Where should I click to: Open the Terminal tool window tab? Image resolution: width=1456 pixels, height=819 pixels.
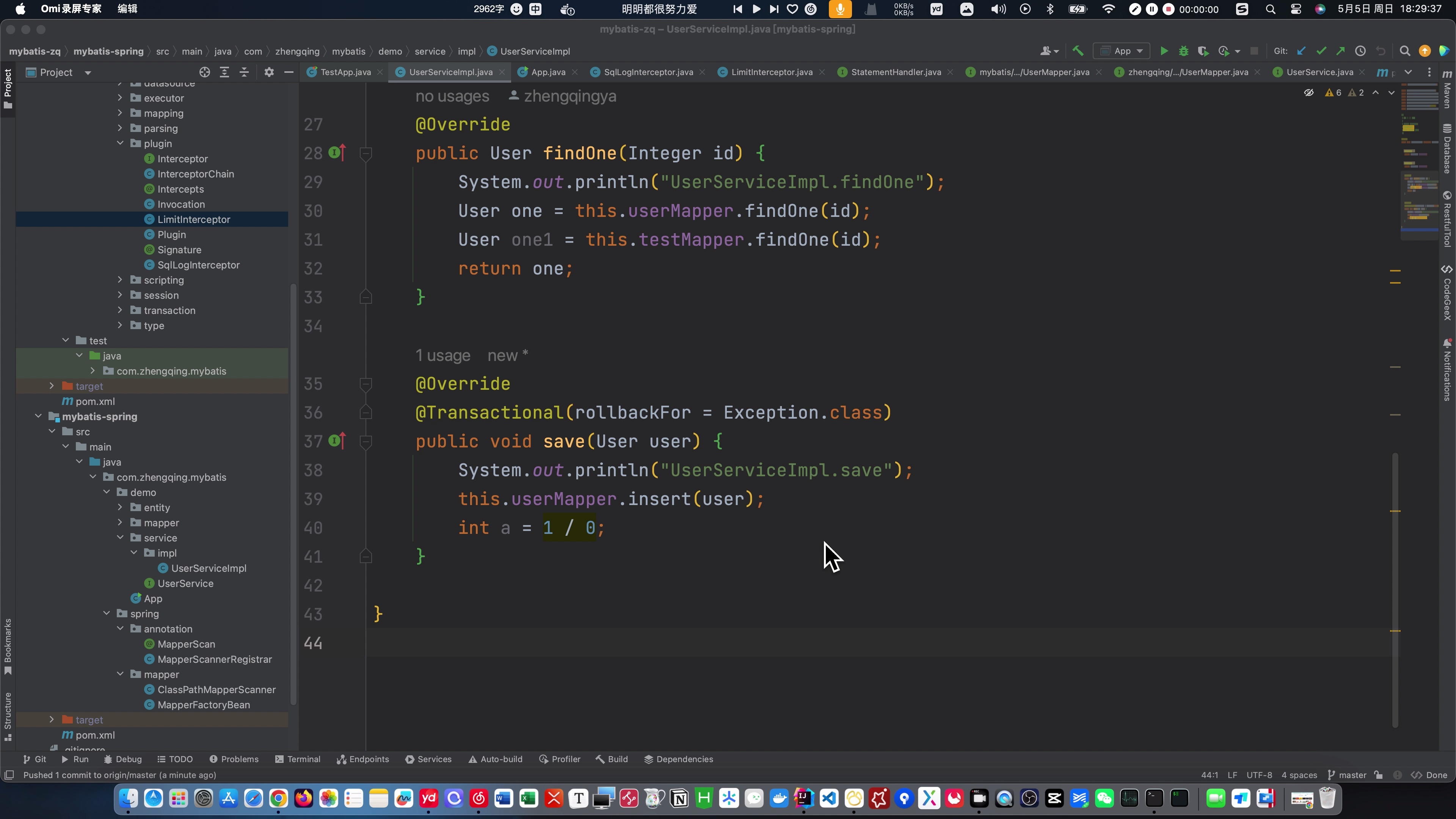(298, 759)
